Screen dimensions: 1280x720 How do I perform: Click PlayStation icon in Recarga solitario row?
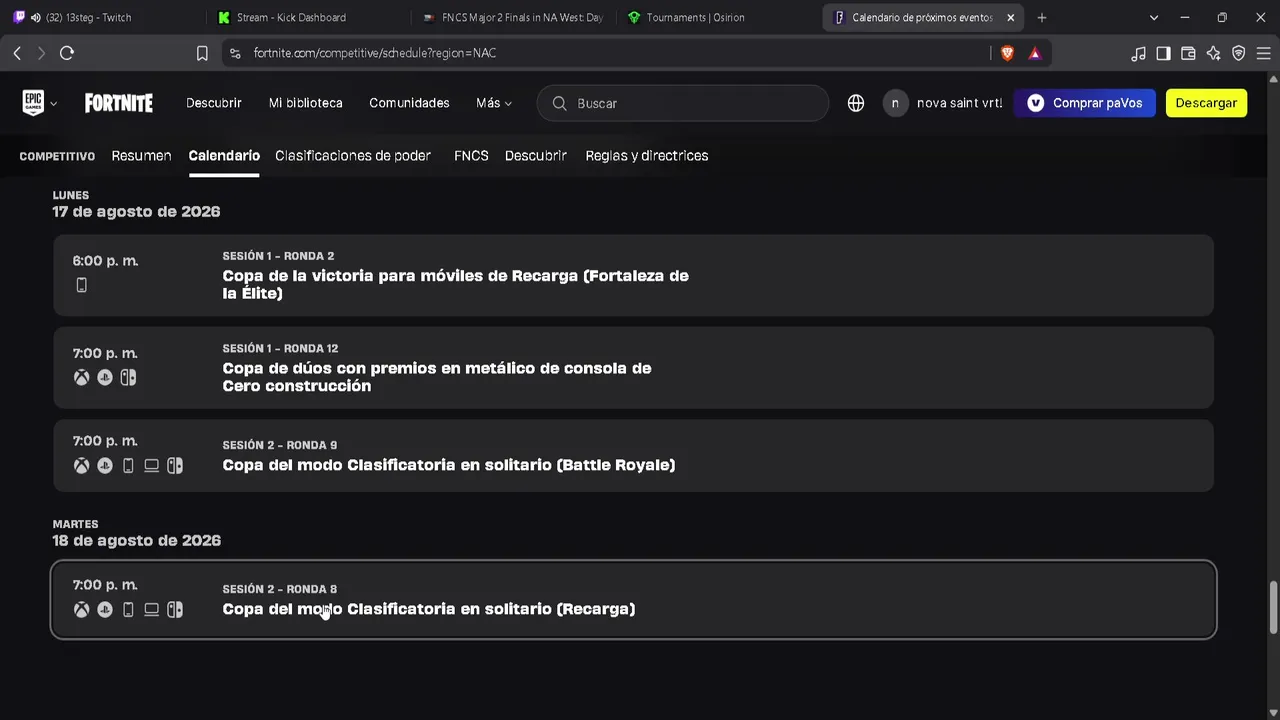[105, 610]
